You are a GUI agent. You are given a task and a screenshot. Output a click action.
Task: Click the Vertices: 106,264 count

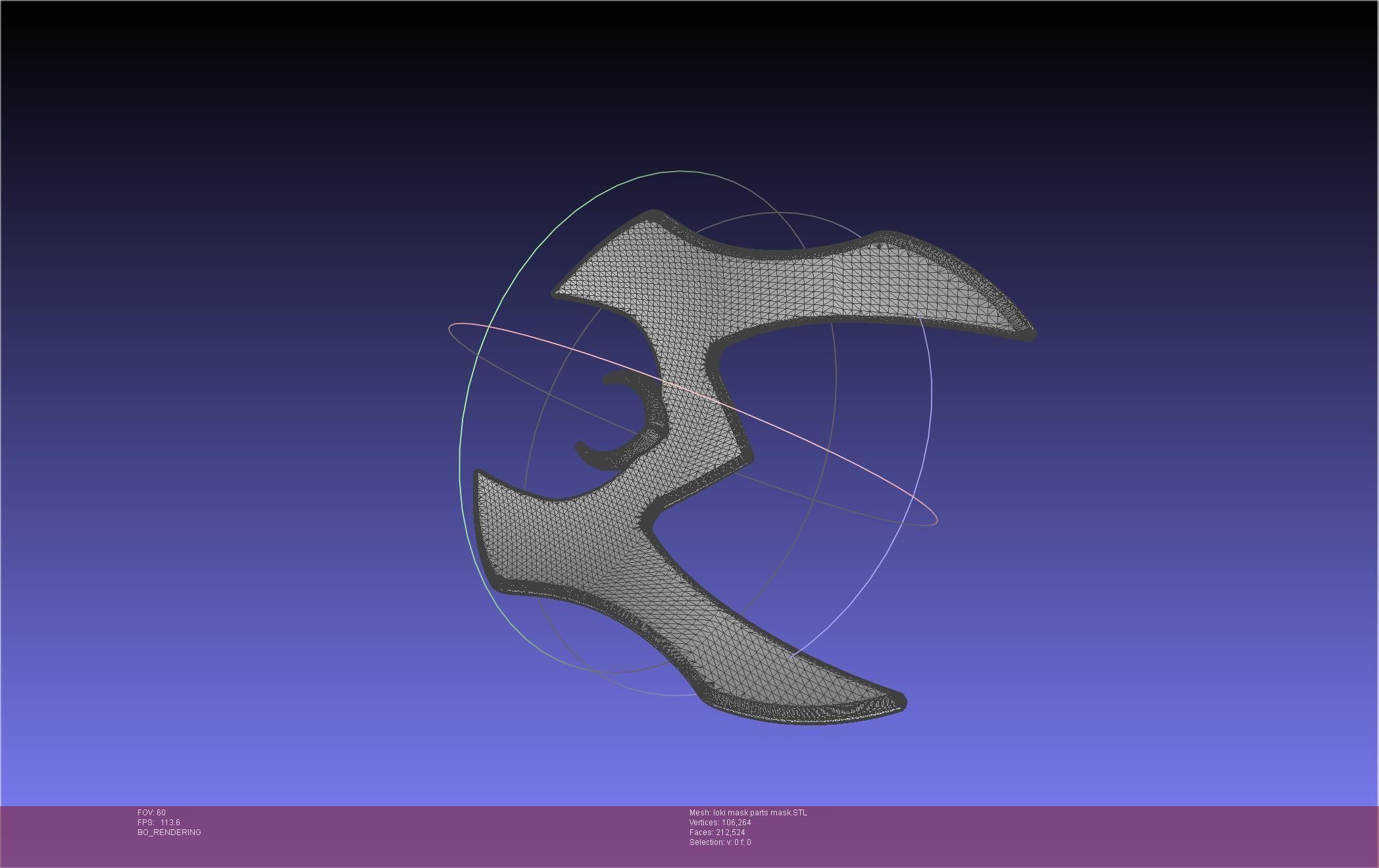tap(720, 823)
